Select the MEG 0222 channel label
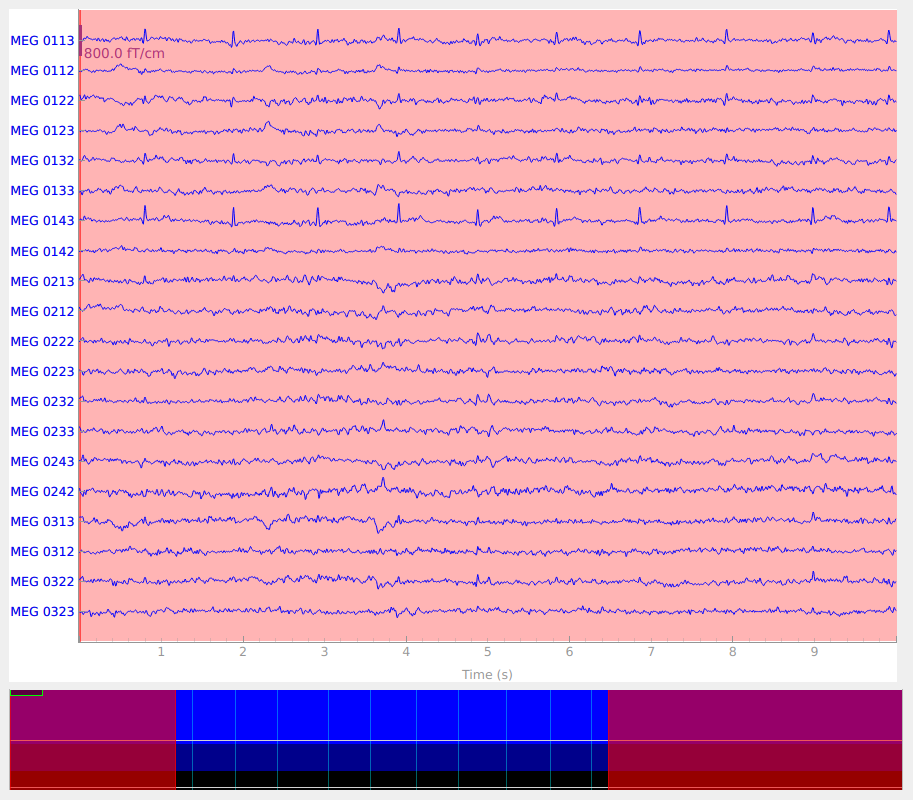Image resolution: width=913 pixels, height=800 pixels. click(42, 341)
